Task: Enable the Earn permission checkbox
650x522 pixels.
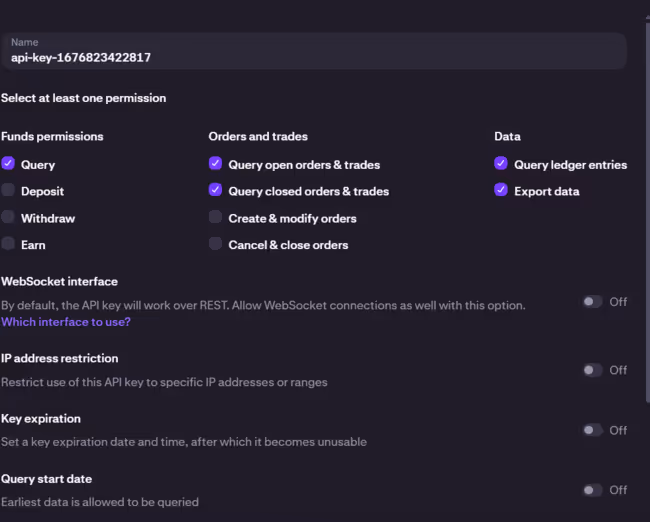Action: pyautogui.click(x=8, y=244)
